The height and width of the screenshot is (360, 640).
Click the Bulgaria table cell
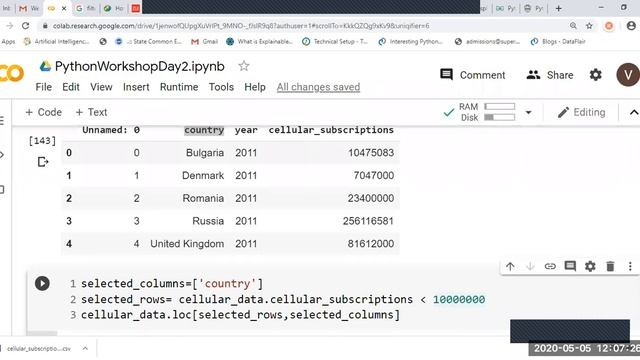(205, 153)
